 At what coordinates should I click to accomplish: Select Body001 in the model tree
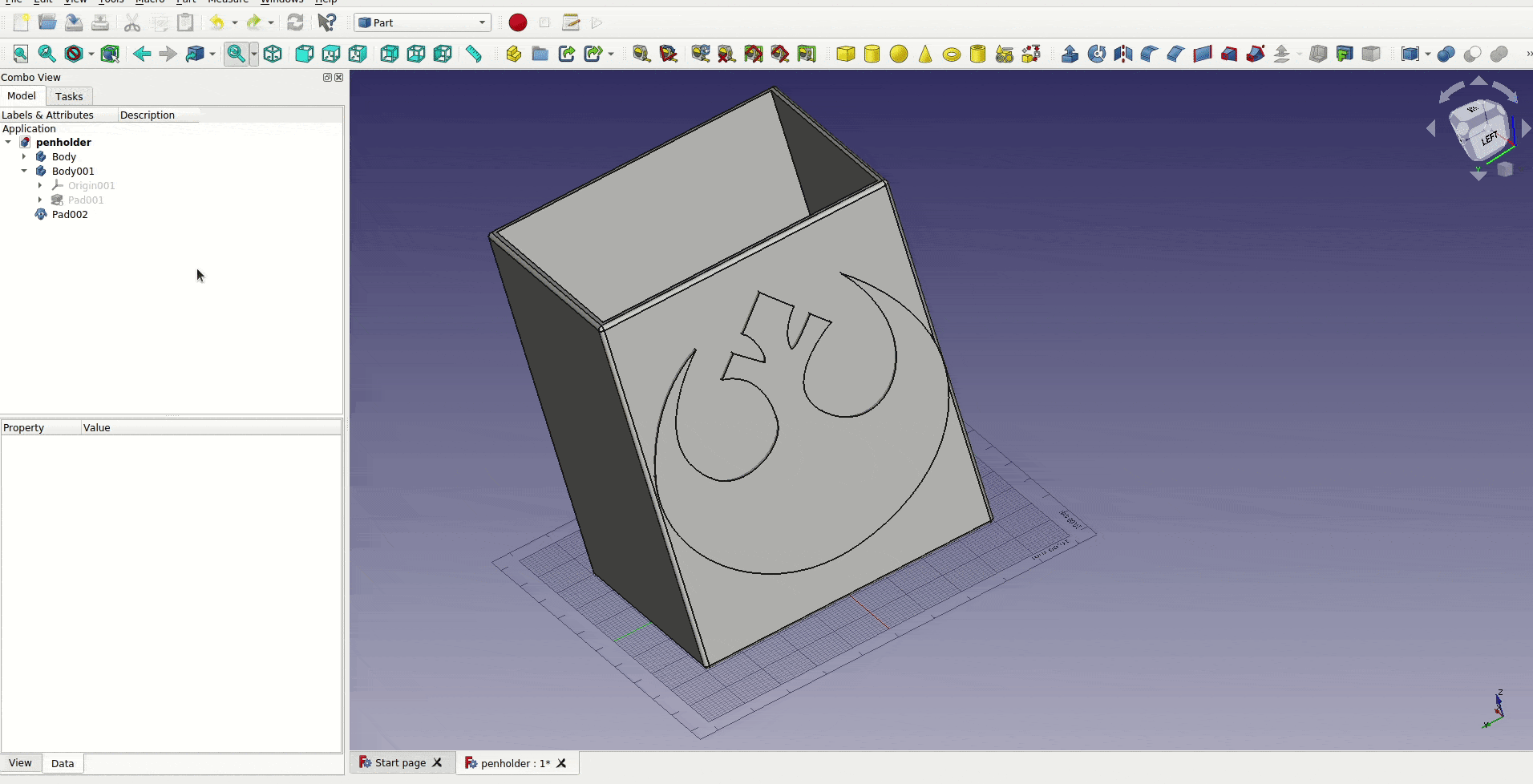73,171
